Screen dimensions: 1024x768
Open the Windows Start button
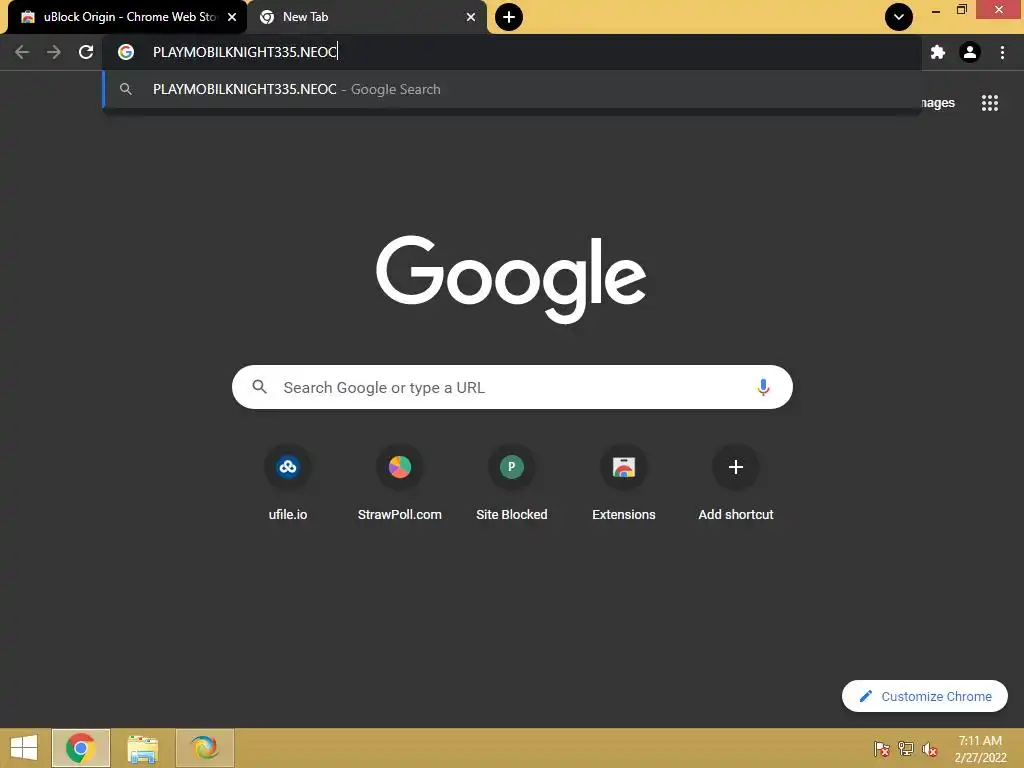point(24,748)
